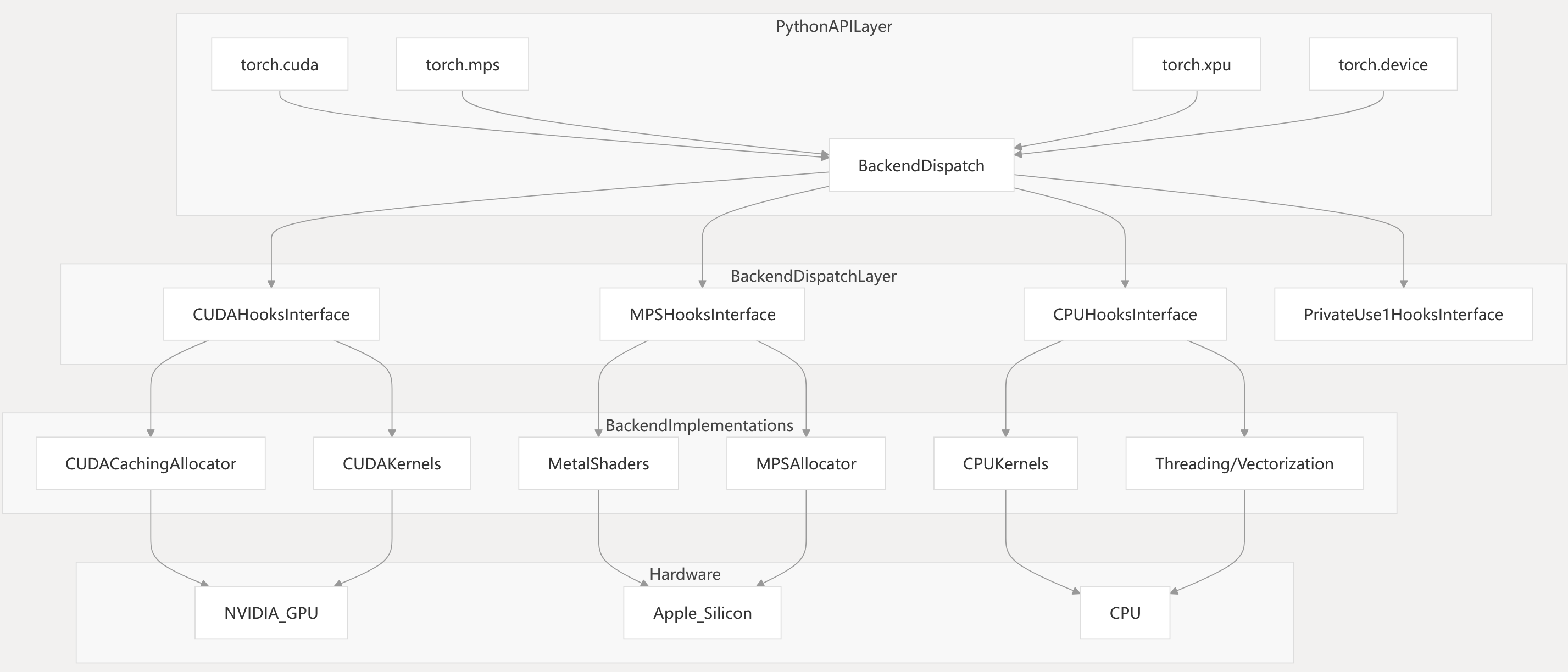Click the Apple_Silicon hardware box

click(702, 612)
